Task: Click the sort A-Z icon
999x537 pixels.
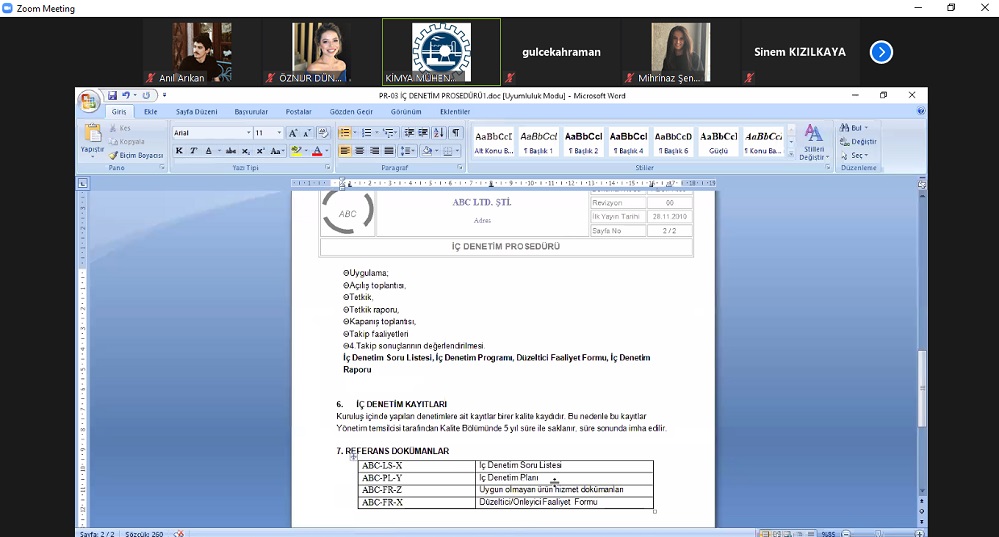Action: (439, 133)
